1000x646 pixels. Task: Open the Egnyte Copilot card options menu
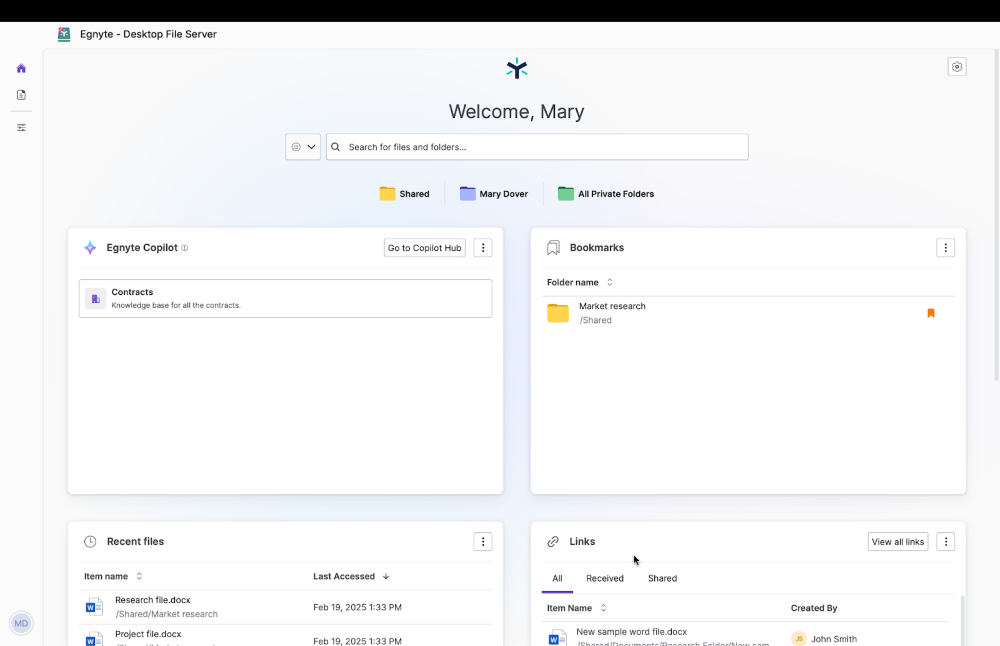483,248
